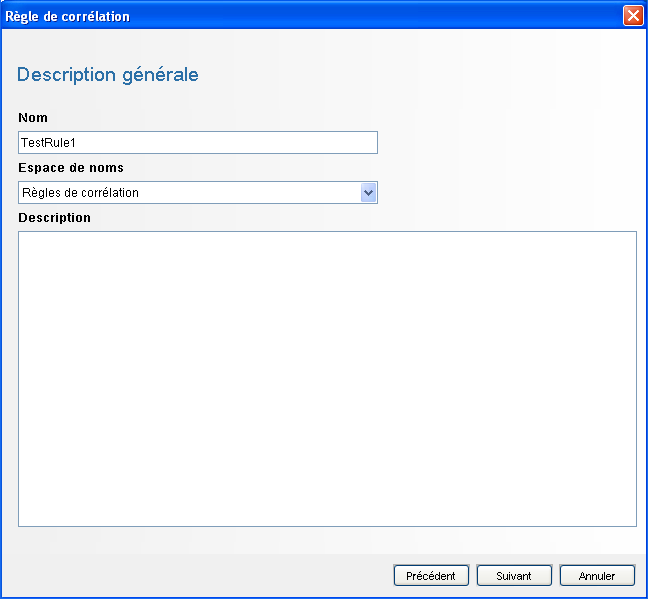Click inside the large Description text area

[327, 379]
